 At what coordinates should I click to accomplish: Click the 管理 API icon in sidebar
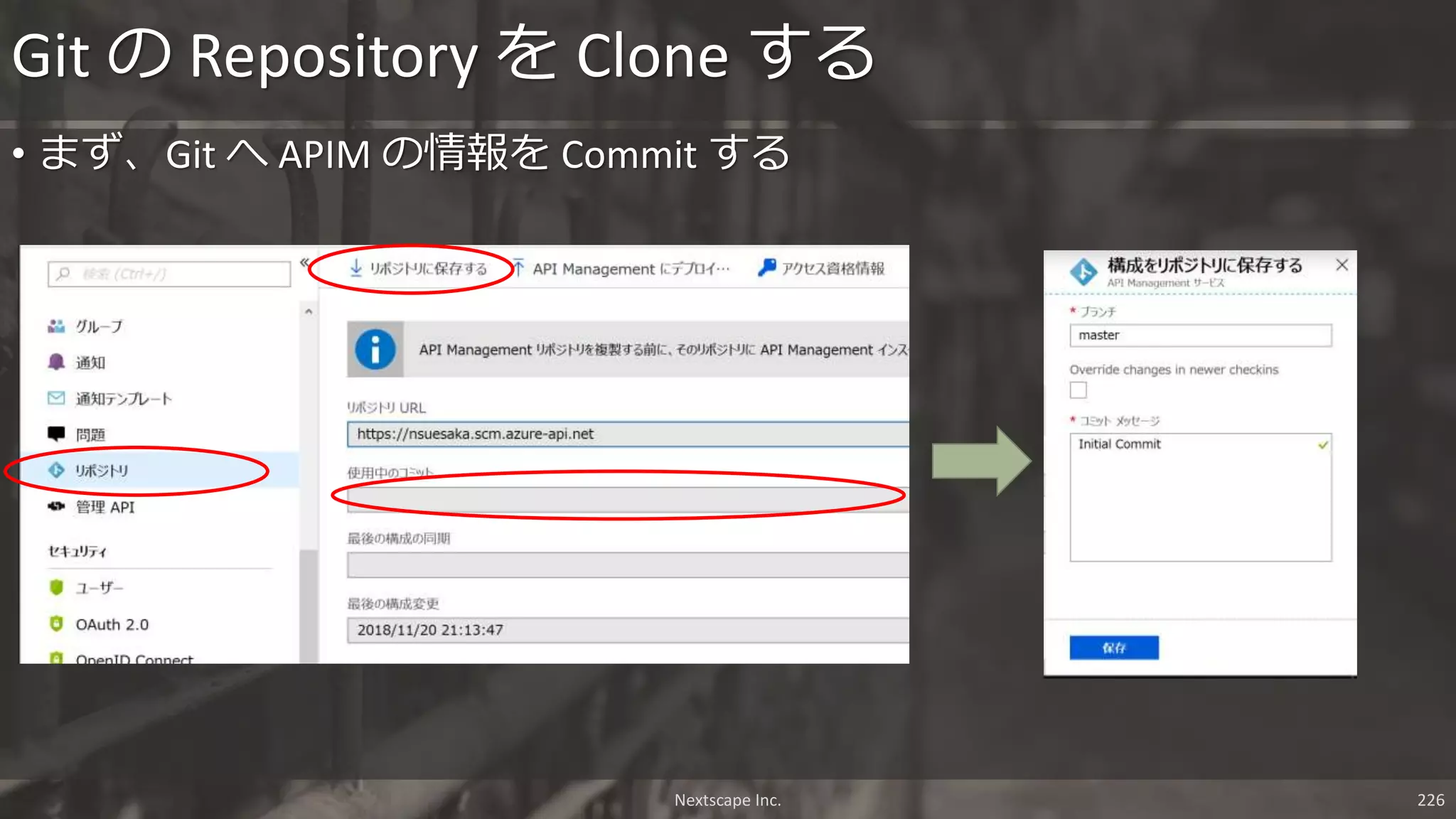tap(56, 506)
